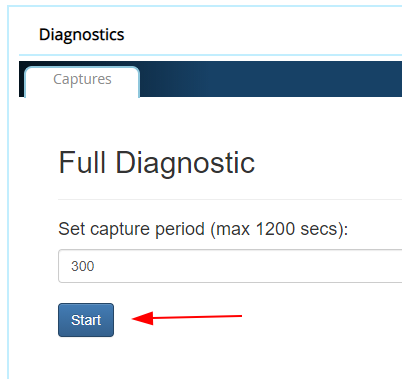Focus the capture period input field
The image size is (414, 389).
coord(230,266)
